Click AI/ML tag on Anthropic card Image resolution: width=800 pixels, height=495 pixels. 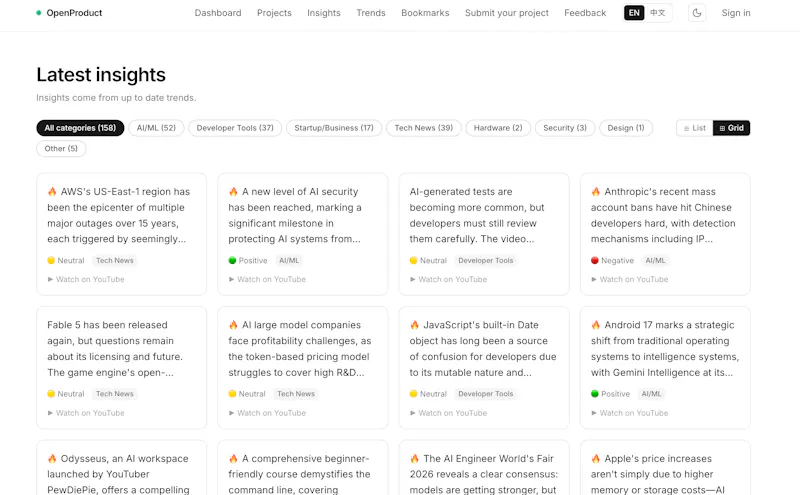(655, 261)
